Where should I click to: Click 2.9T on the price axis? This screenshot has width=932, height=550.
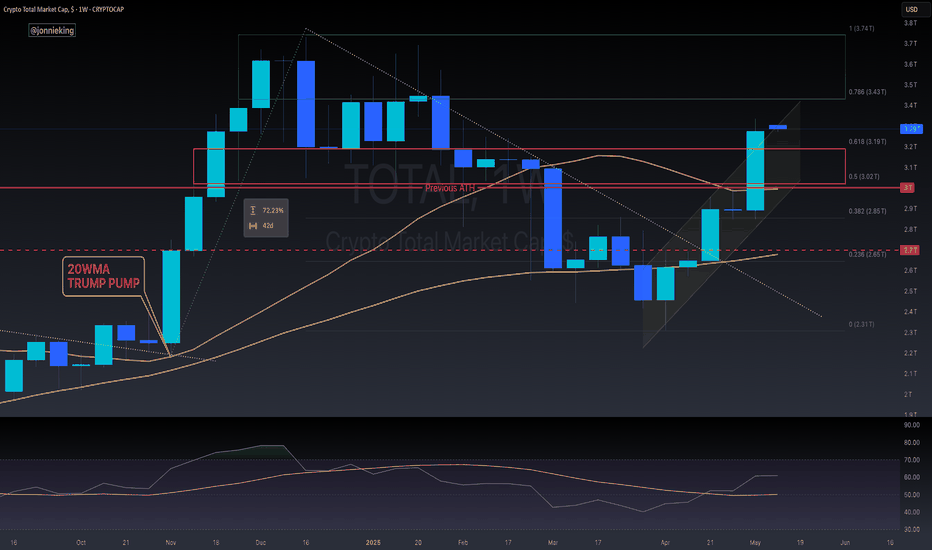(910, 209)
